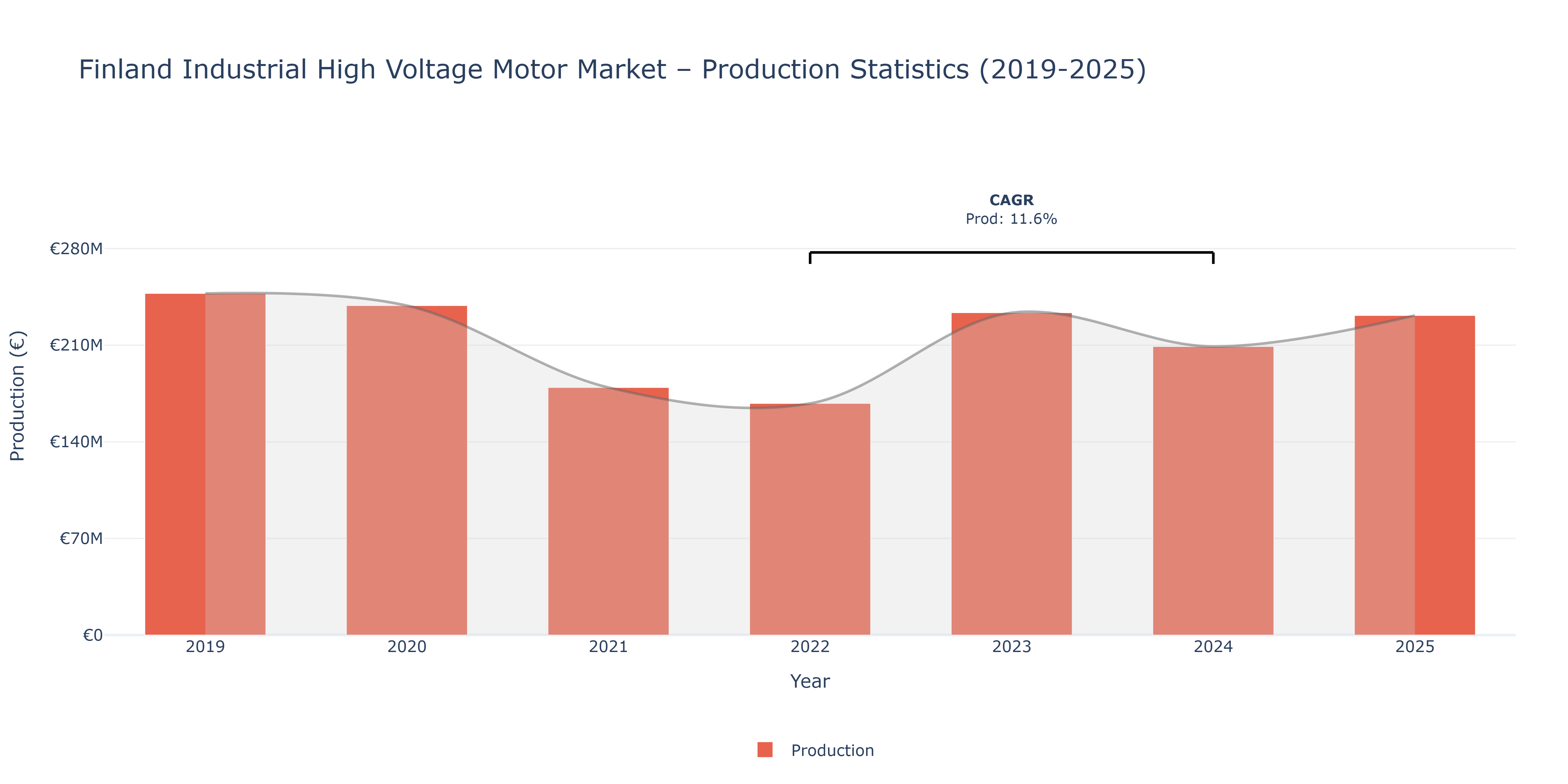Select the 2023 production bar
This screenshot has height=784, width=1568.
1011,474
